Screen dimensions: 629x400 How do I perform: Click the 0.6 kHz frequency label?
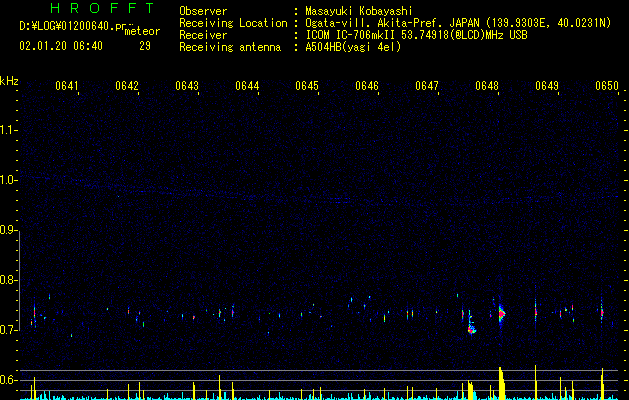[8, 380]
